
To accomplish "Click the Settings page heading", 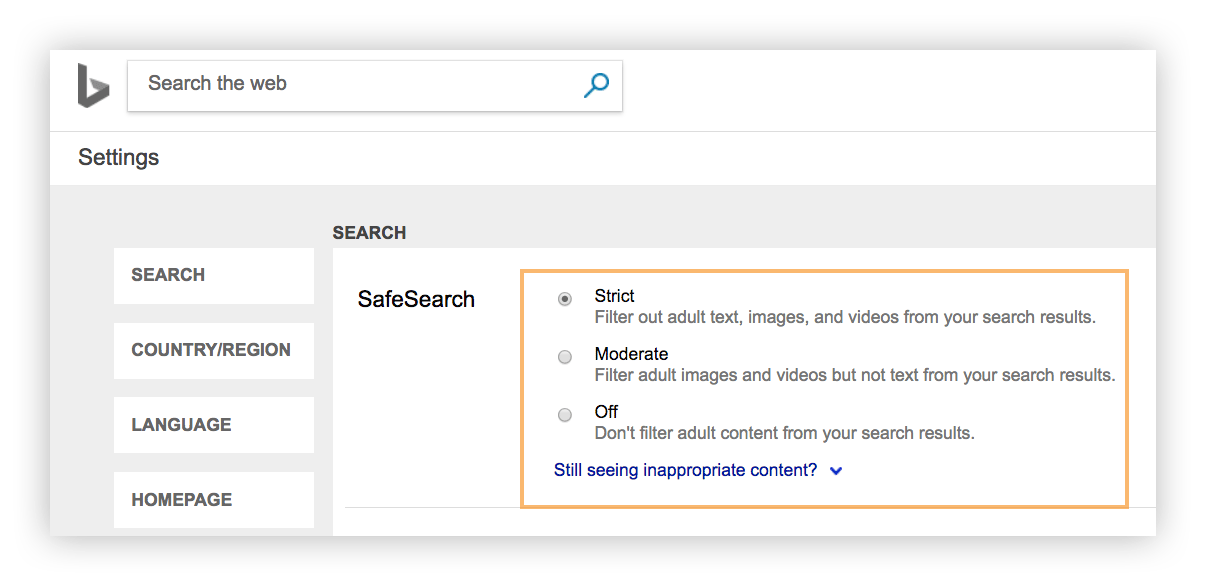I will pos(118,158).
